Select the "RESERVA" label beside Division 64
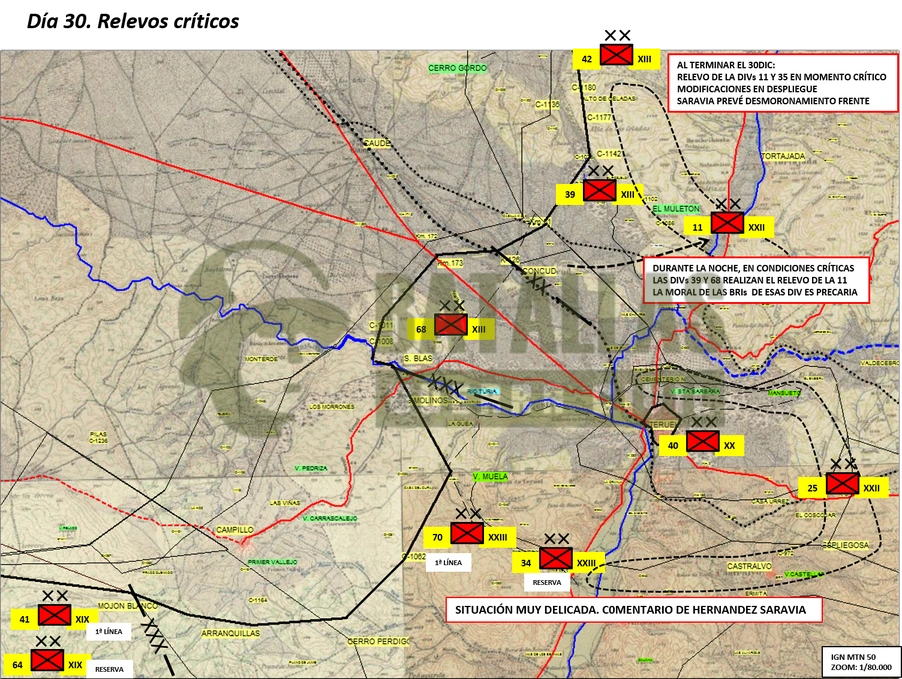The height and width of the screenshot is (679, 902). [109, 669]
